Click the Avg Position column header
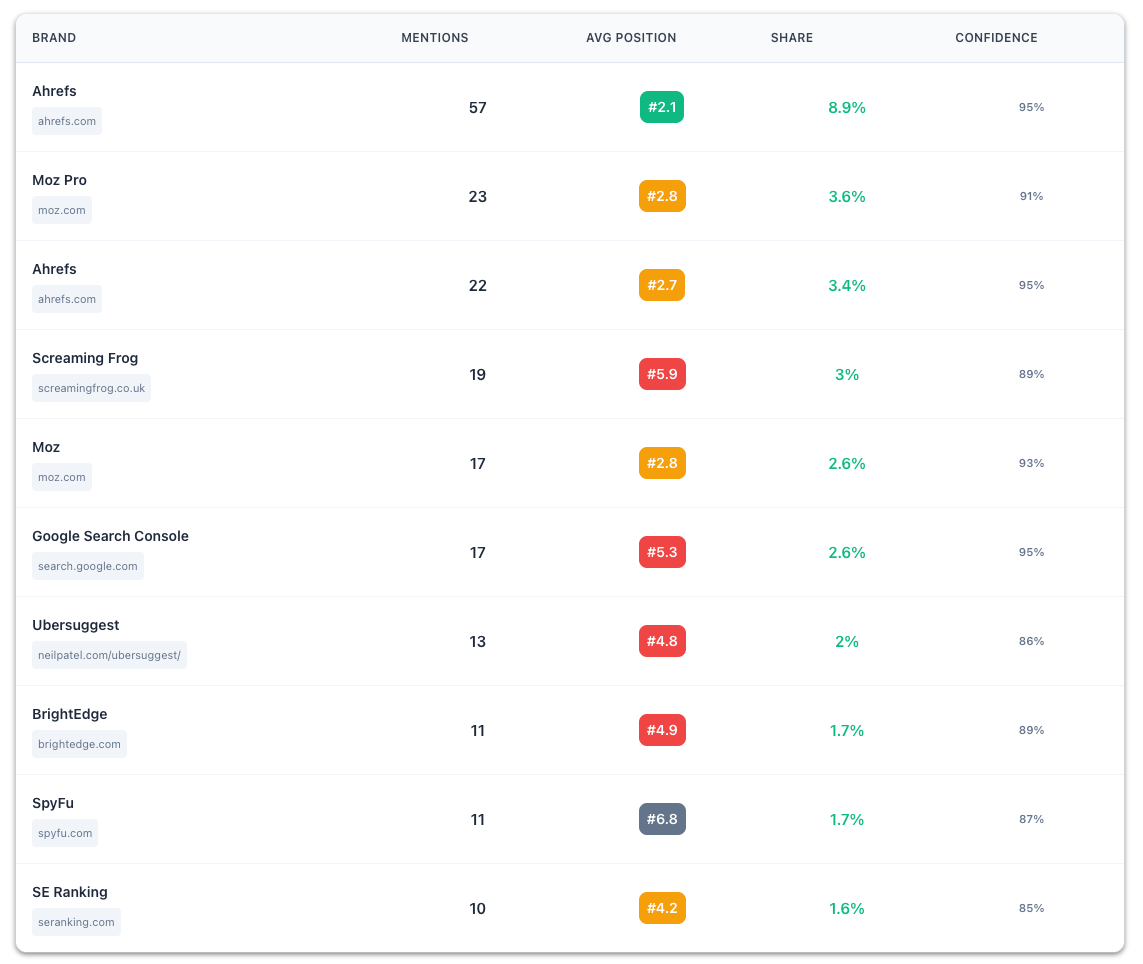Screen dimensions: 1143x964 (x=631, y=38)
